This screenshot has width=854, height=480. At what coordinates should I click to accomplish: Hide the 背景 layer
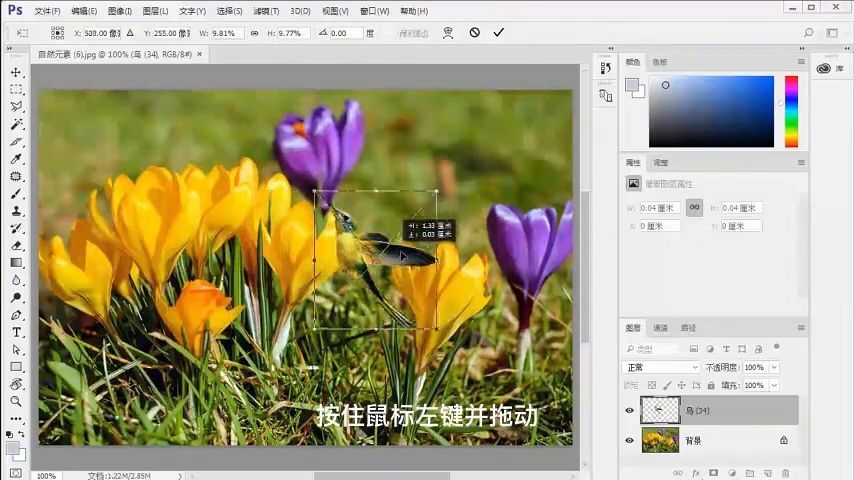[629, 440]
